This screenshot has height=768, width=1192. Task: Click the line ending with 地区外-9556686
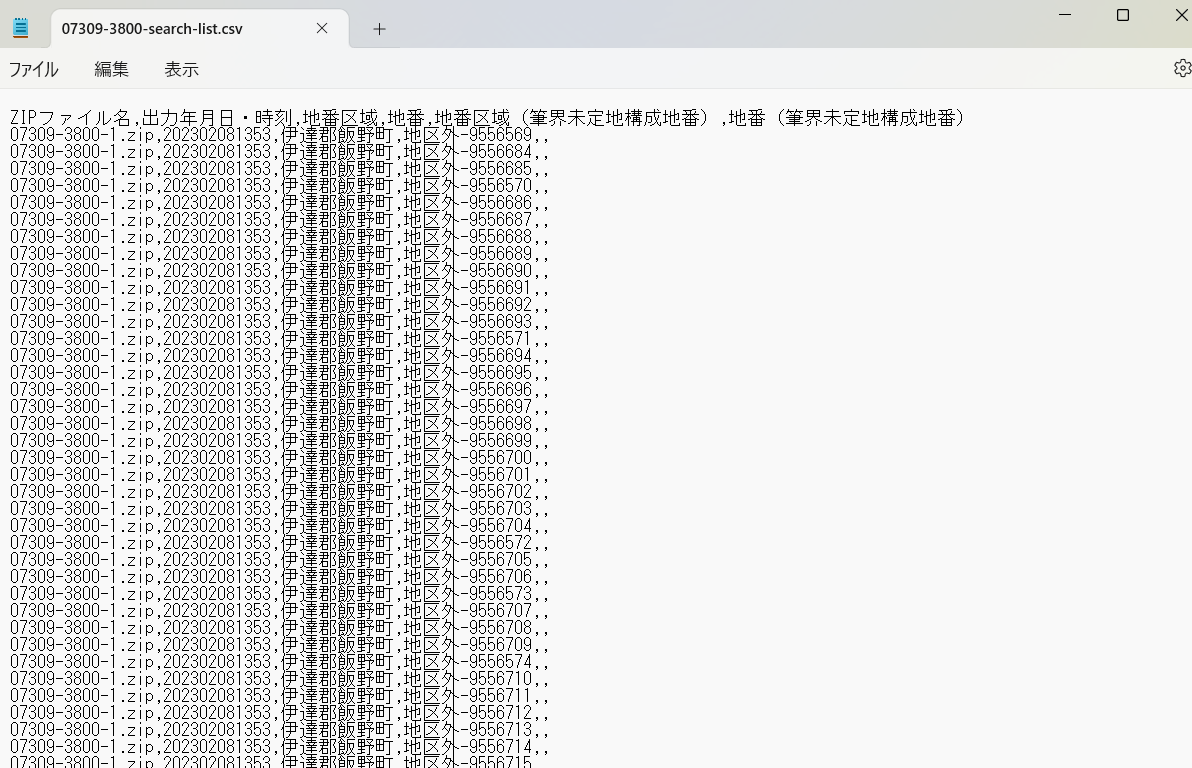click(279, 203)
